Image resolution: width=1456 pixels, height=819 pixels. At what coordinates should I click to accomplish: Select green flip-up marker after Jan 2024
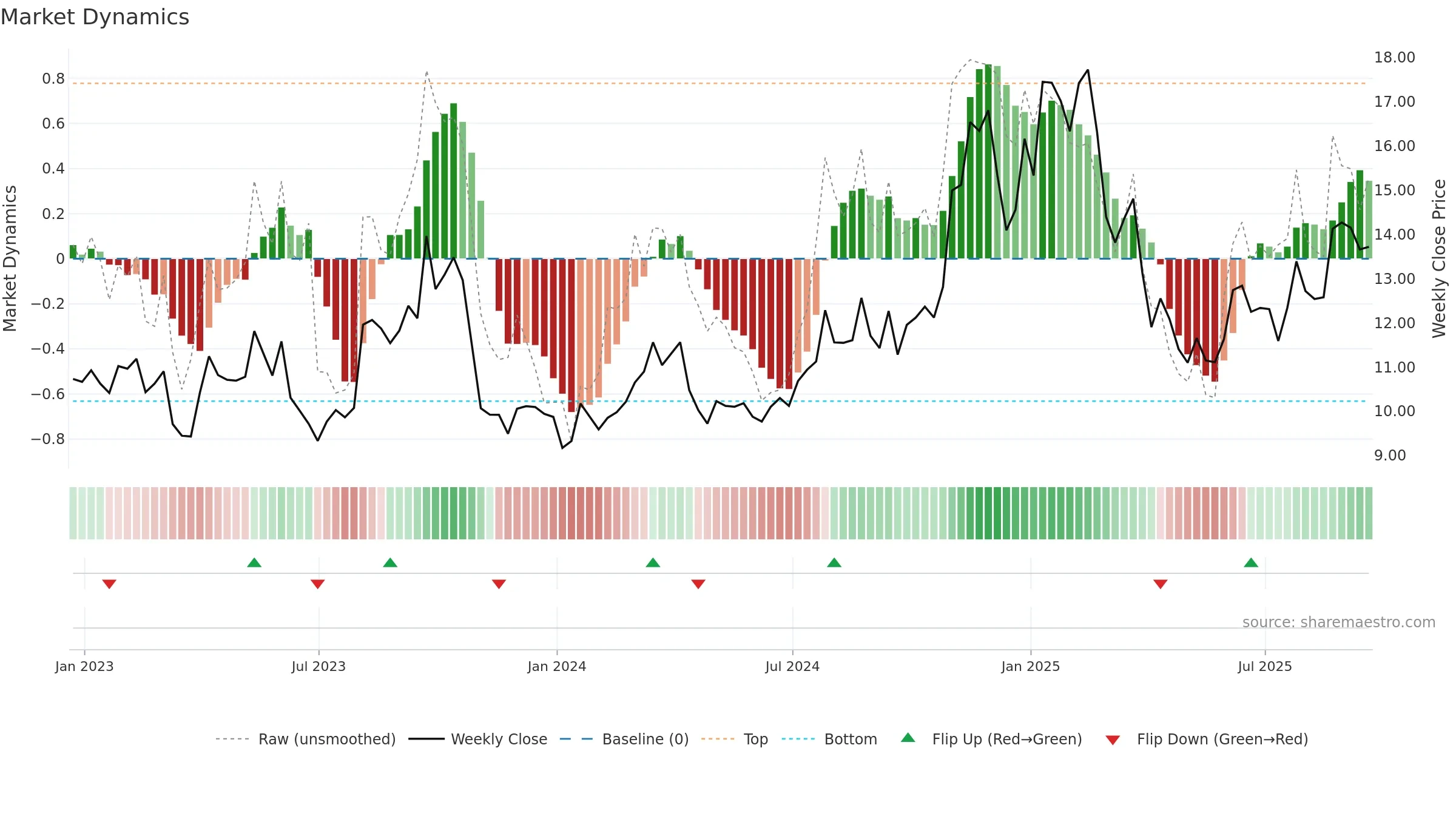point(653,562)
